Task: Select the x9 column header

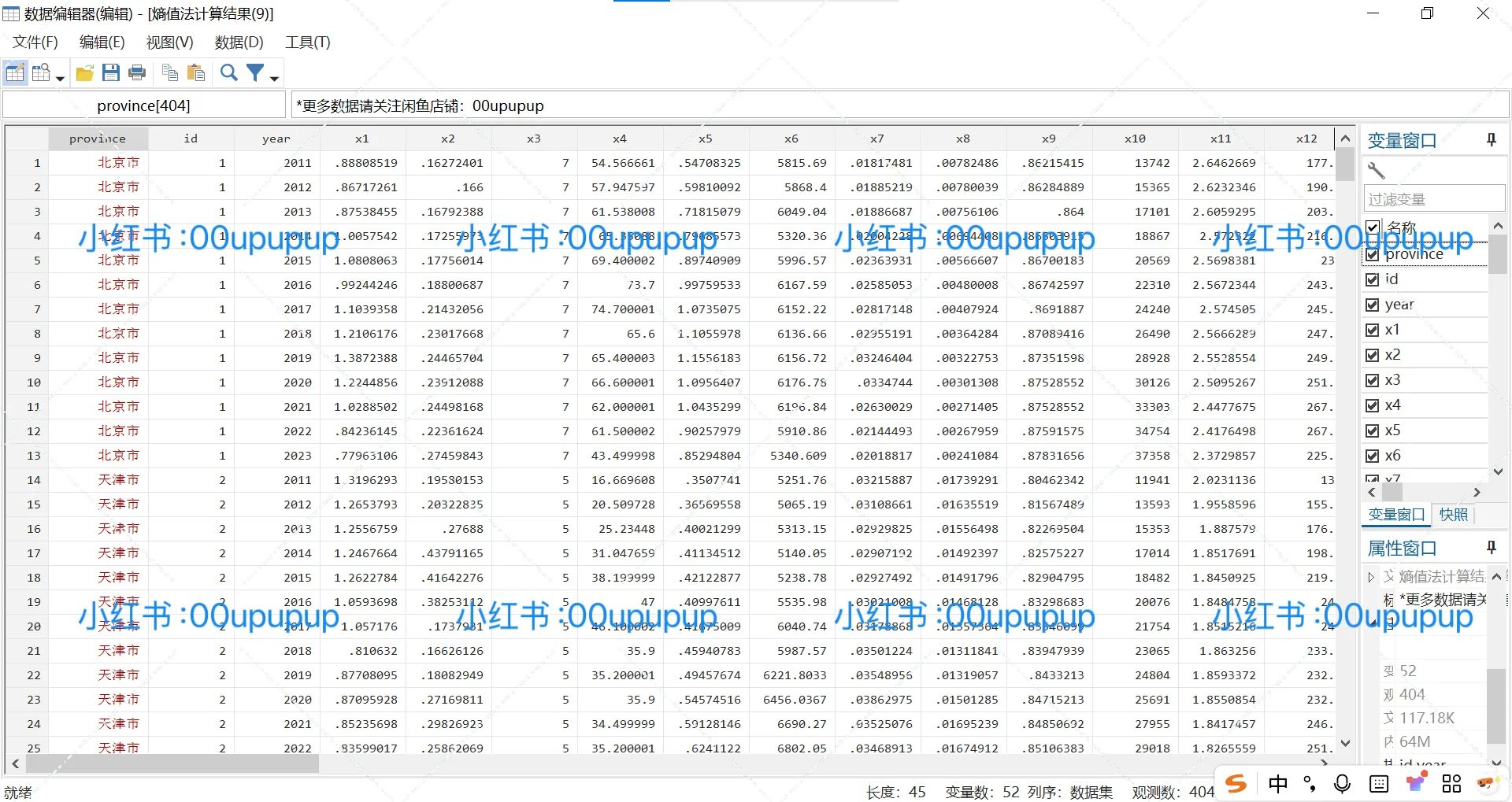Action: point(1049,139)
